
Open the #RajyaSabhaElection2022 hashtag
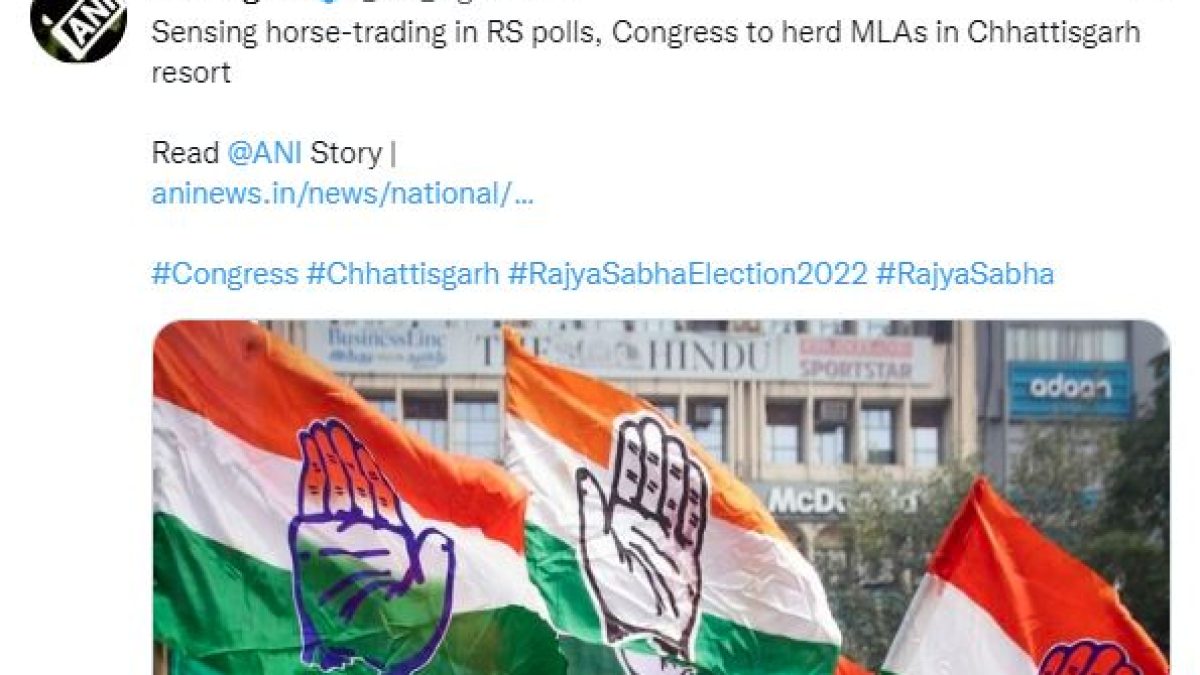click(687, 275)
